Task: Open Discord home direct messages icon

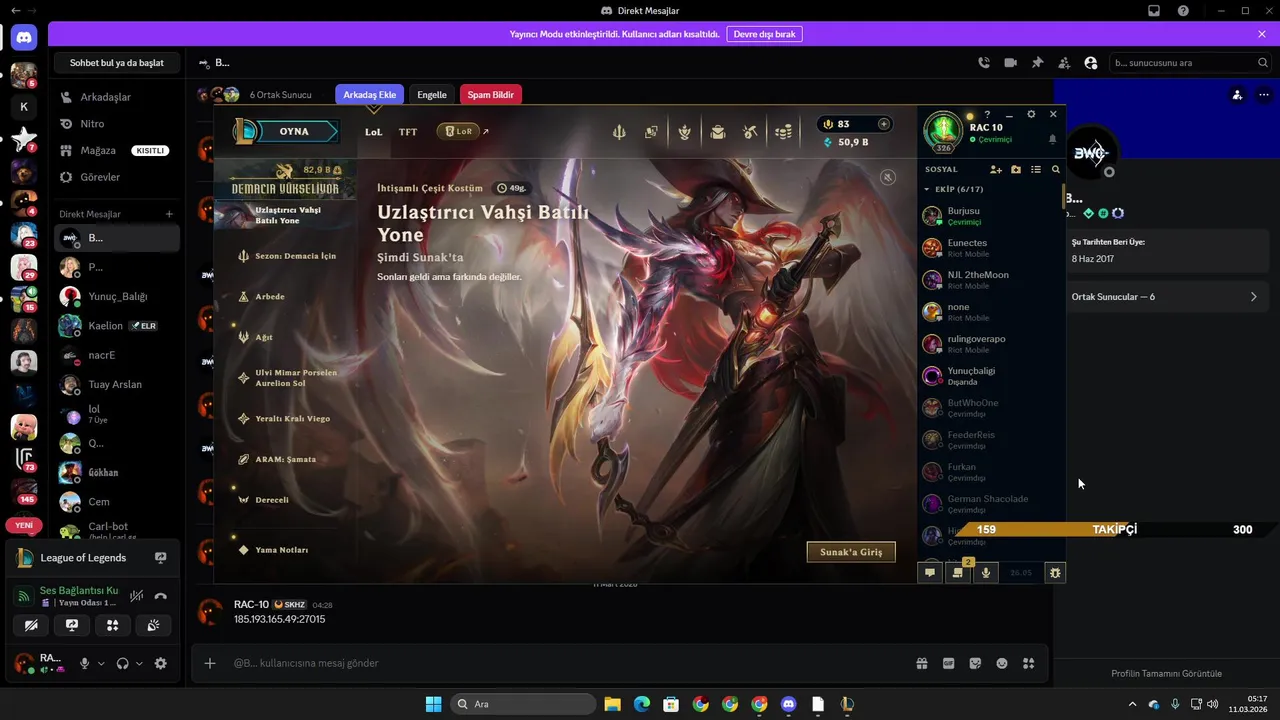Action: tap(24, 38)
